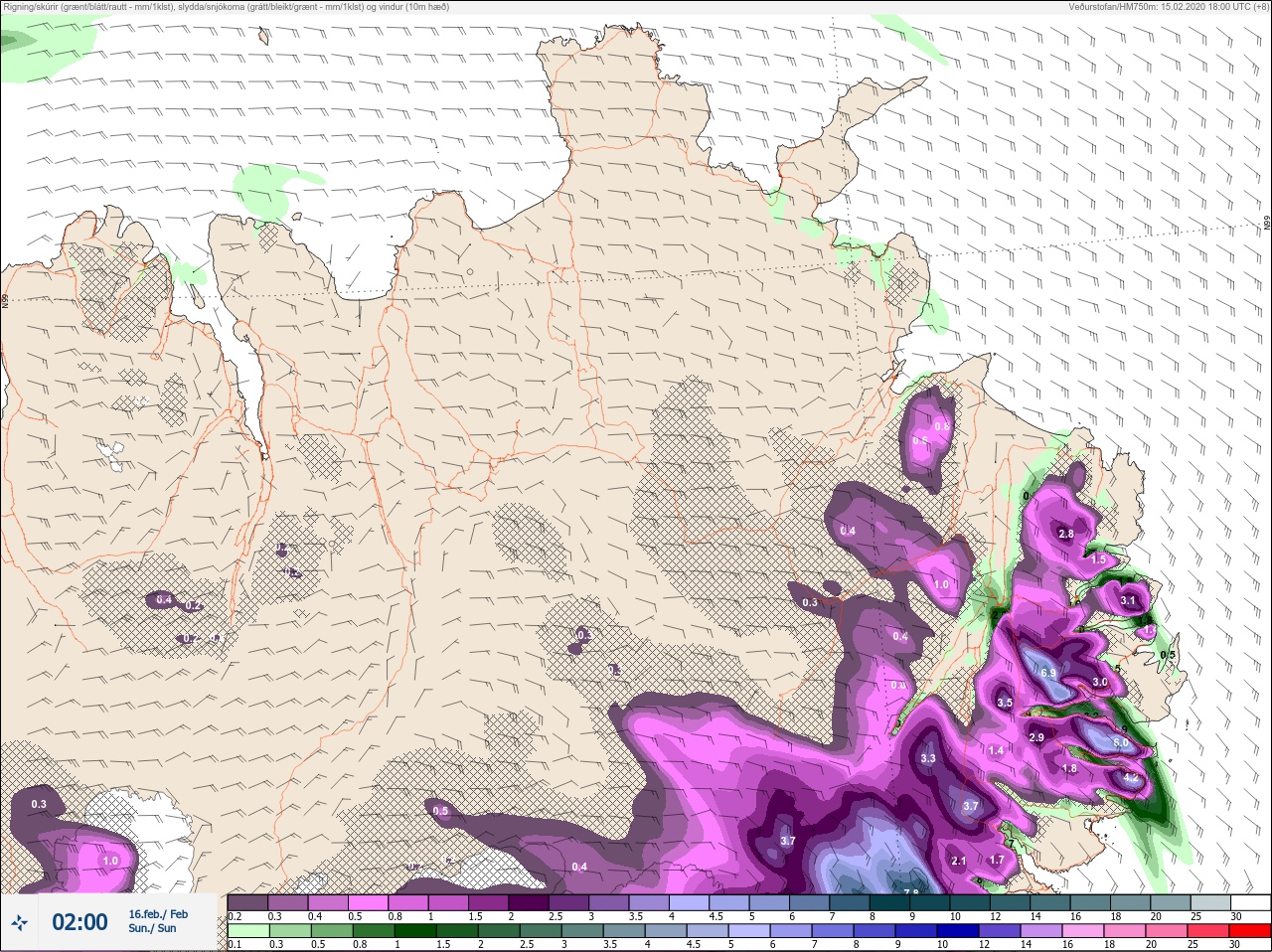Pick the upper scale swatch between 9 and 10
The width and height of the screenshot is (1272, 952).
tap(931, 903)
